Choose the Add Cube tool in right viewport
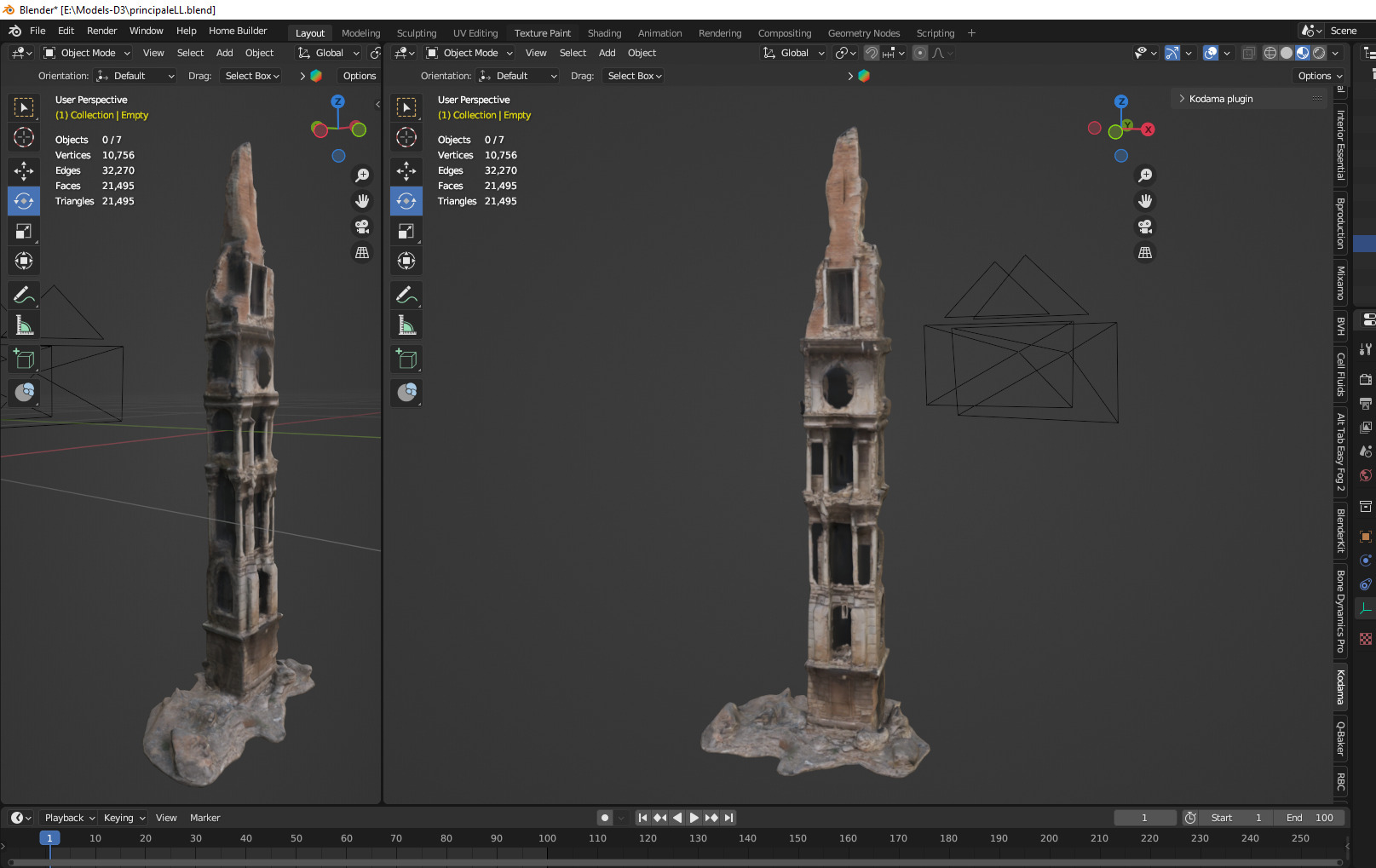The height and width of the screenshot is (868, 1376). (406, 359)
